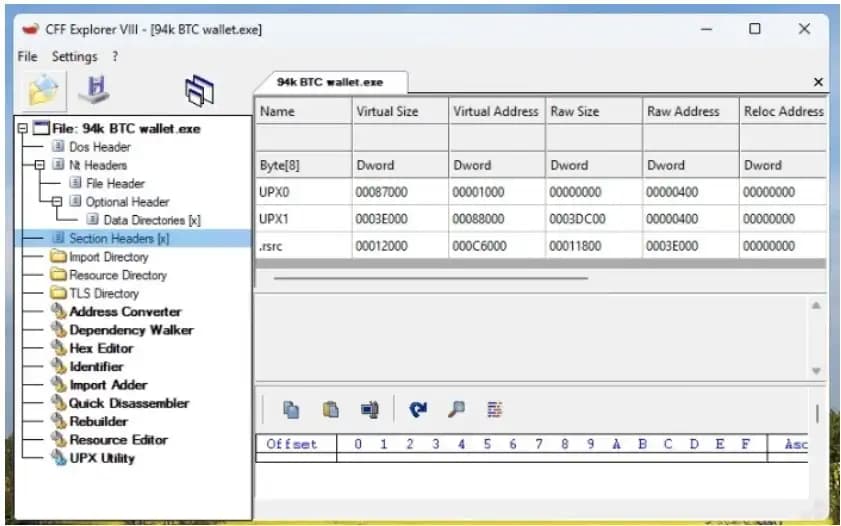The width and height of the screenshot is (841, 526).
Task: Click the Rebuilder tool icon
Action: click(58, 421)
